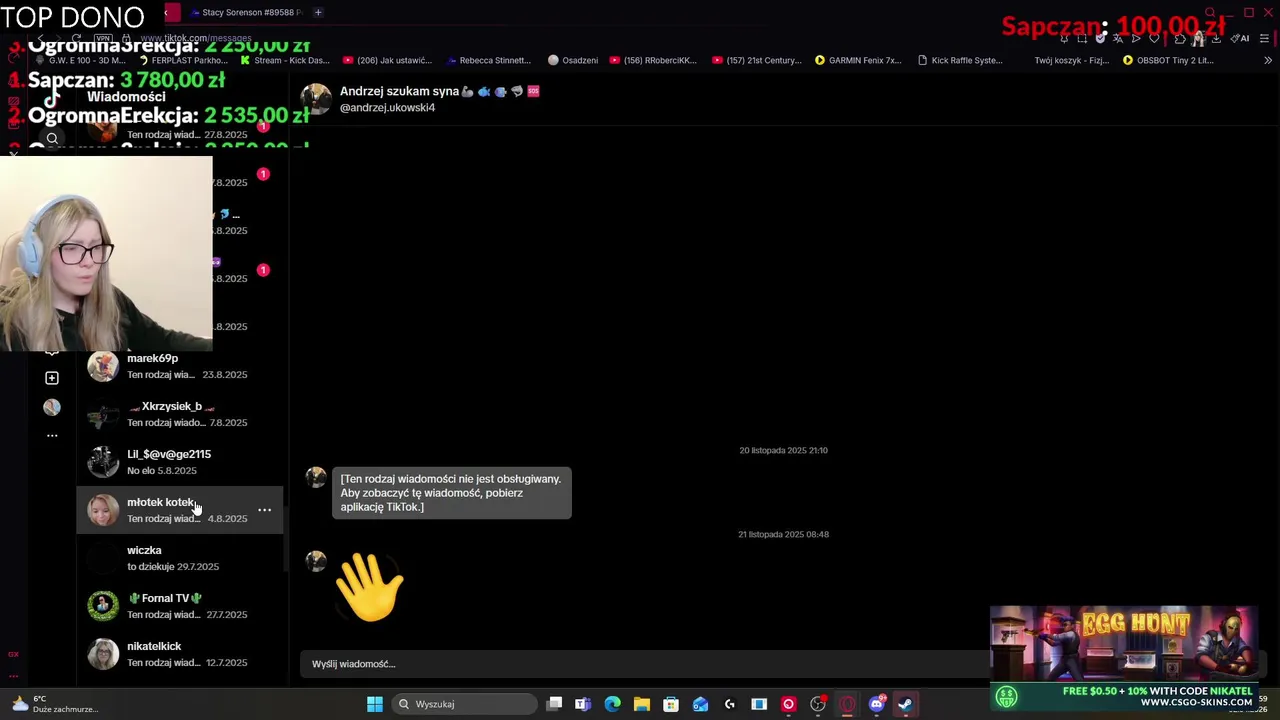1280x720 pixels.
Task: Click the unsupported message bubble
Action: 451,493
